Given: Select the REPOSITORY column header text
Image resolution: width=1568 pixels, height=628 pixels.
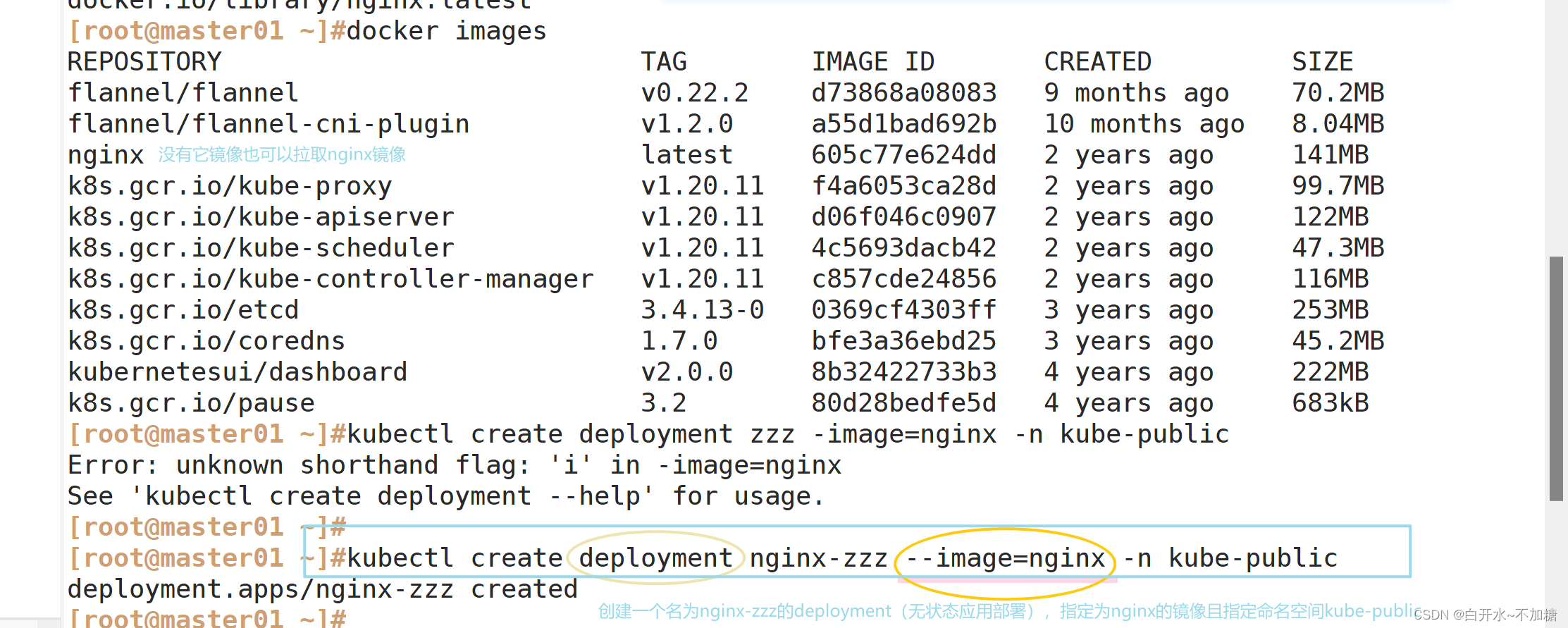Looking at the screenshot, I should click(x=144, y=62).
